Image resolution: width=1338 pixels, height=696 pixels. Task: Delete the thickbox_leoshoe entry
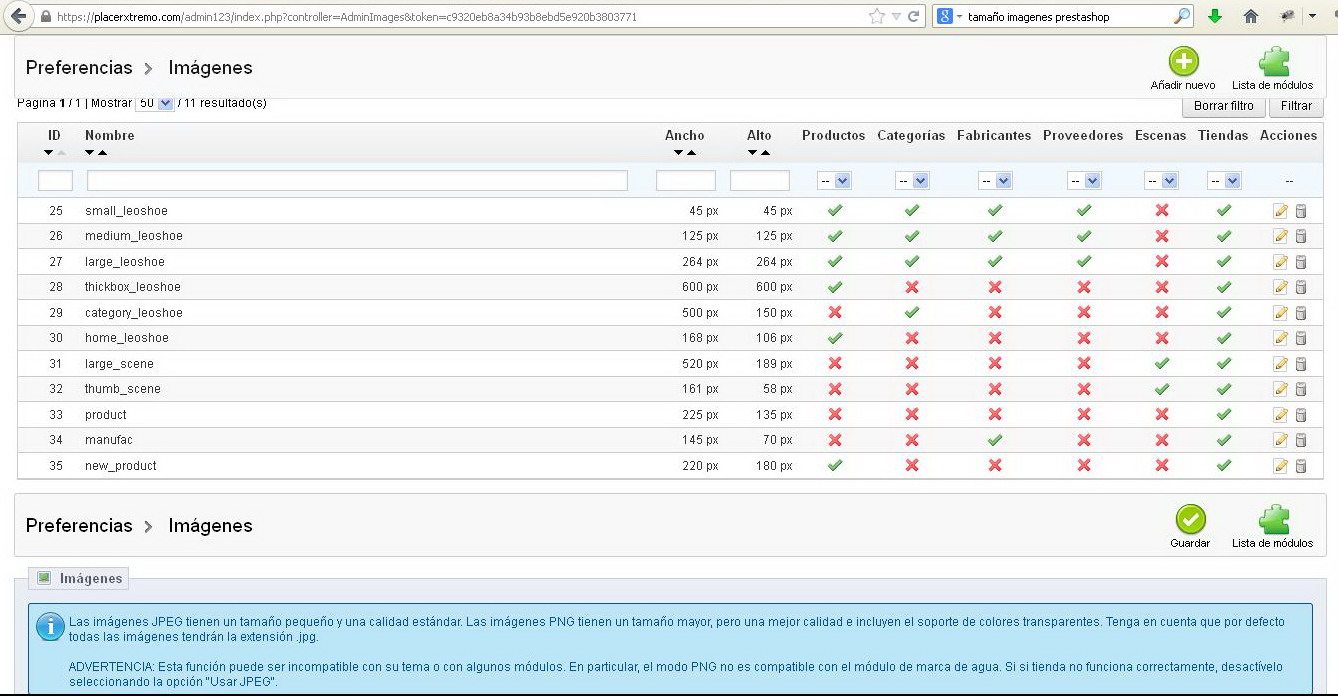coord(1301,287)
